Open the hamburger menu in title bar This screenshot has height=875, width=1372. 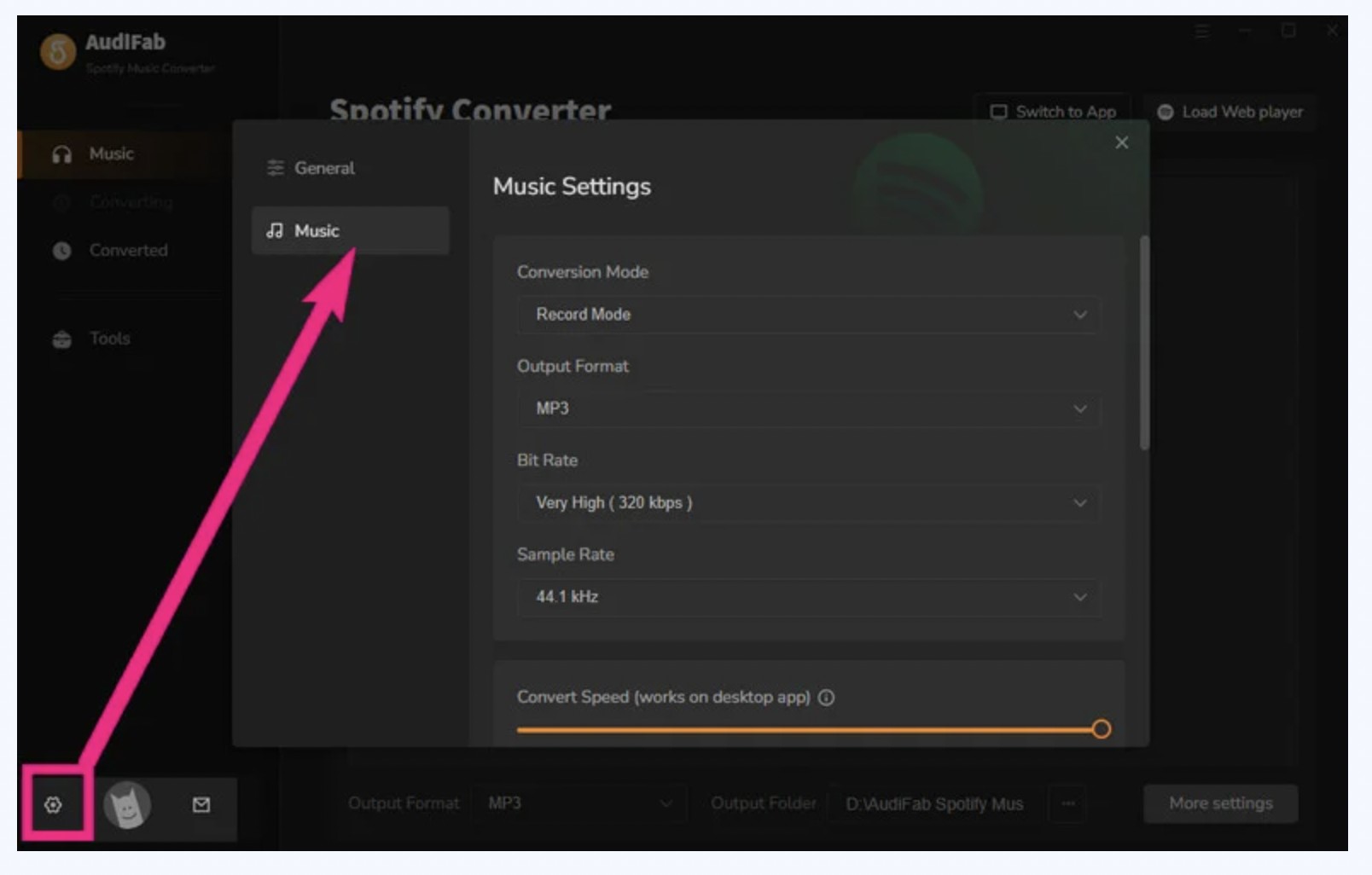(x=1202, y=32)
